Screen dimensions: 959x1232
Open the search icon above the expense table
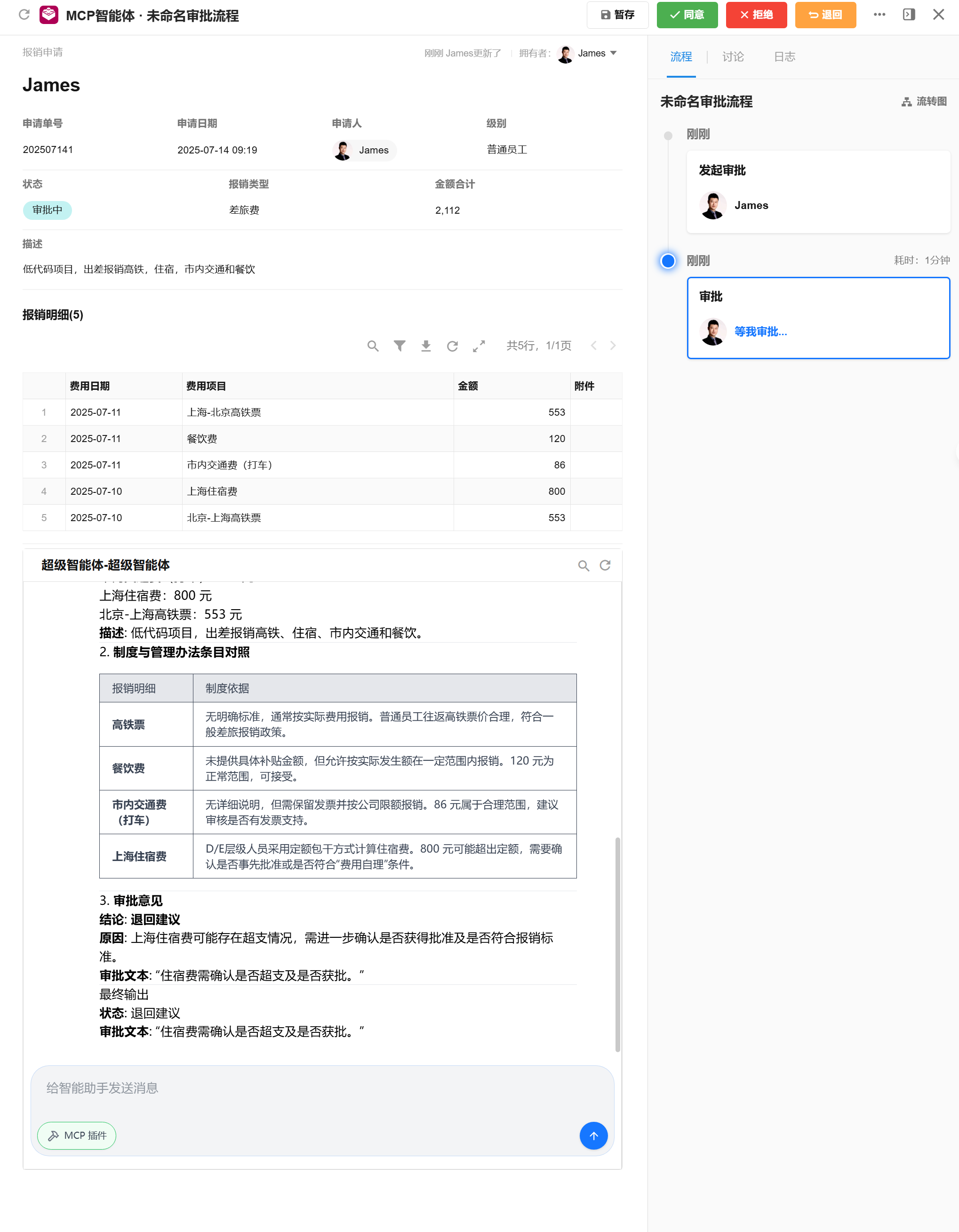373,346
